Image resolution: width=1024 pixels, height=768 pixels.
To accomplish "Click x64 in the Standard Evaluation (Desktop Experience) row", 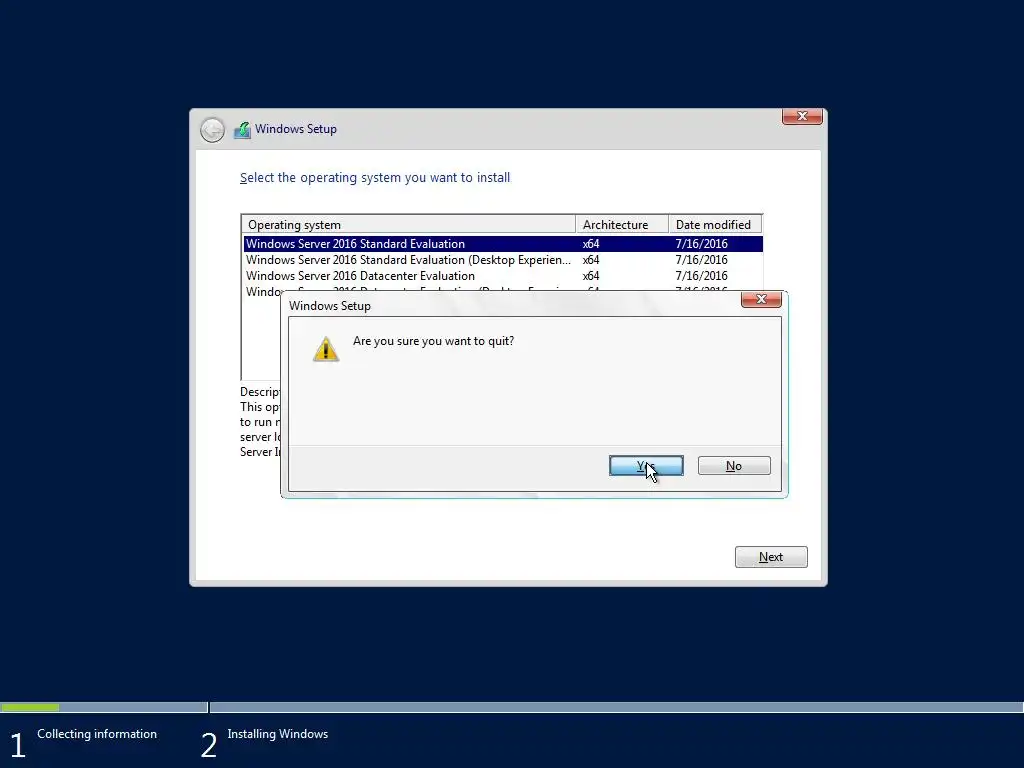I will (x=591, y=260).
